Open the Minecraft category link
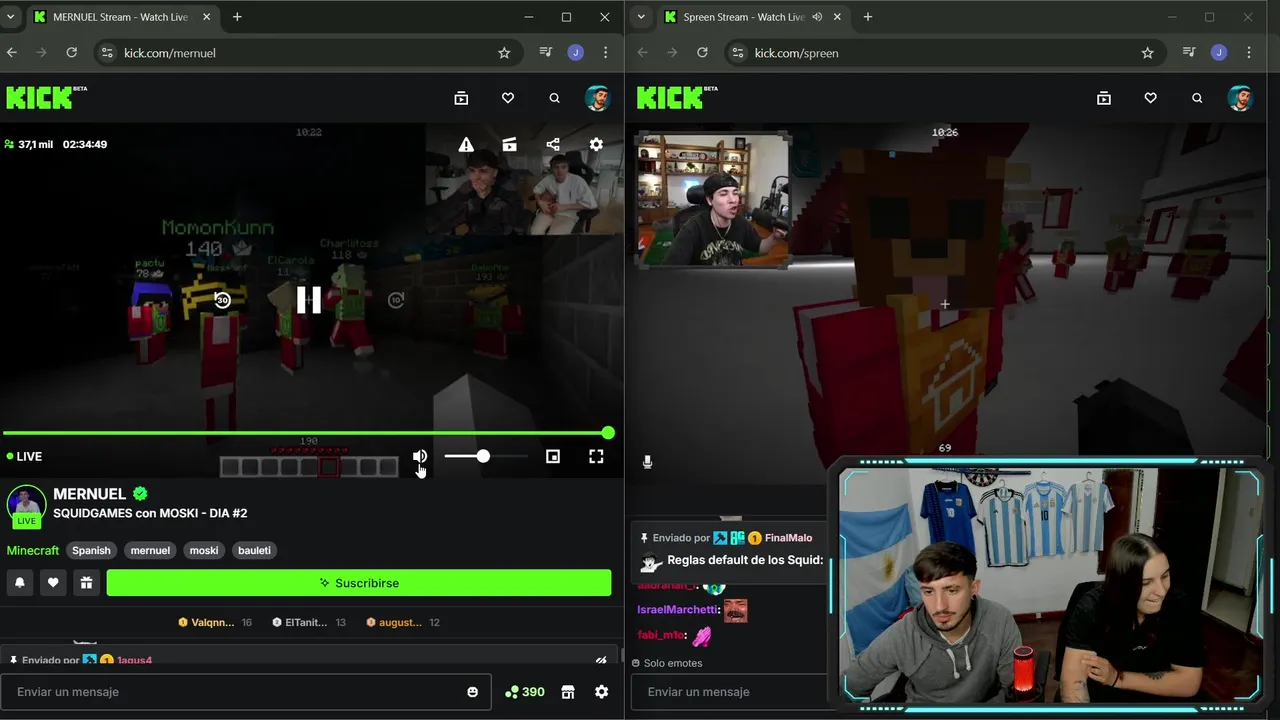1280x720 pixels. coord(33,550)
